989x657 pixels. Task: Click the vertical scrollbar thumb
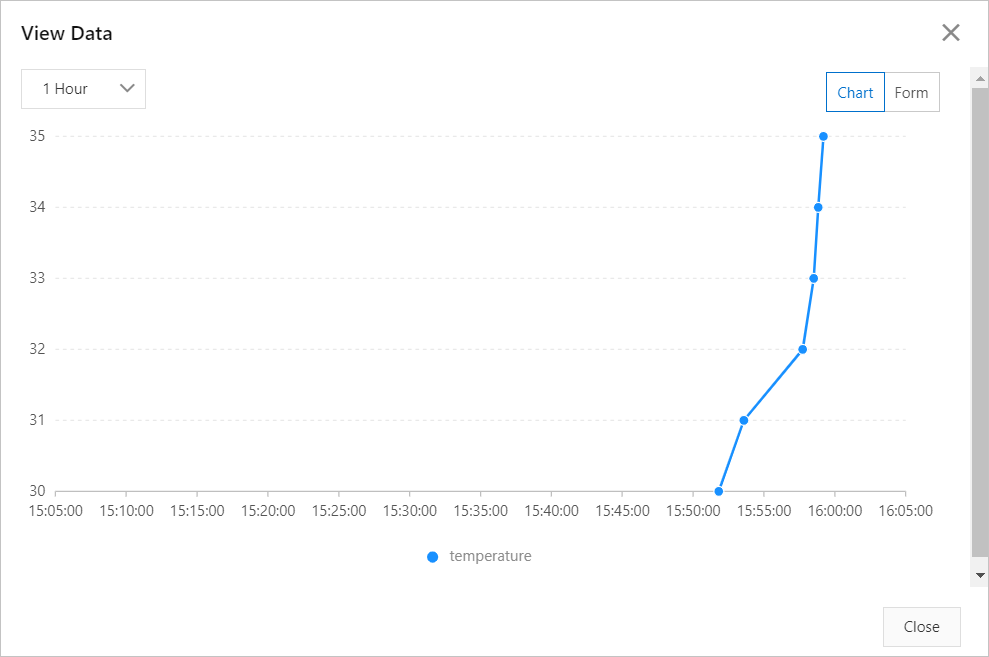coord(980,322)
